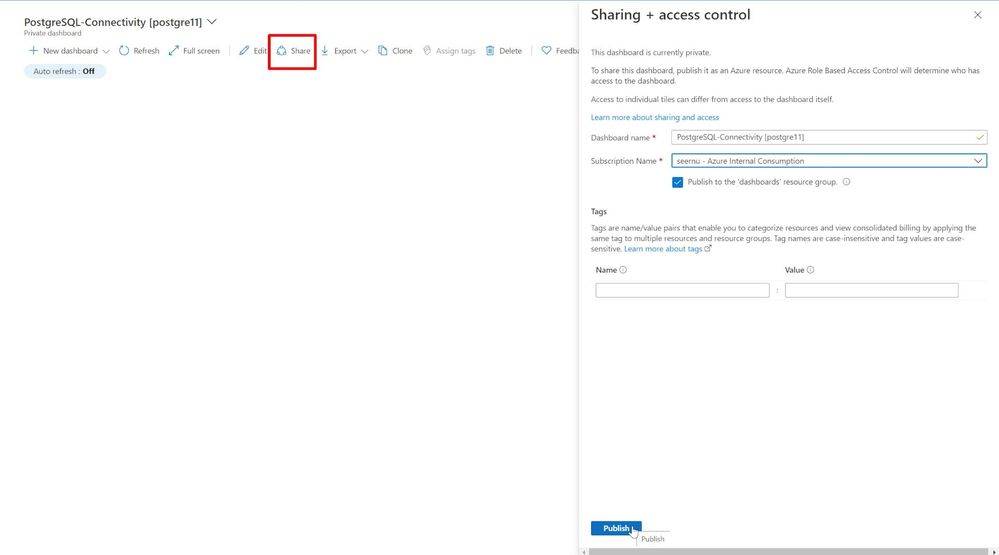Screen dimensions: 999x555
Task: Toggle the Auto refresh Off pill
Action: click(x=64, y=71)
